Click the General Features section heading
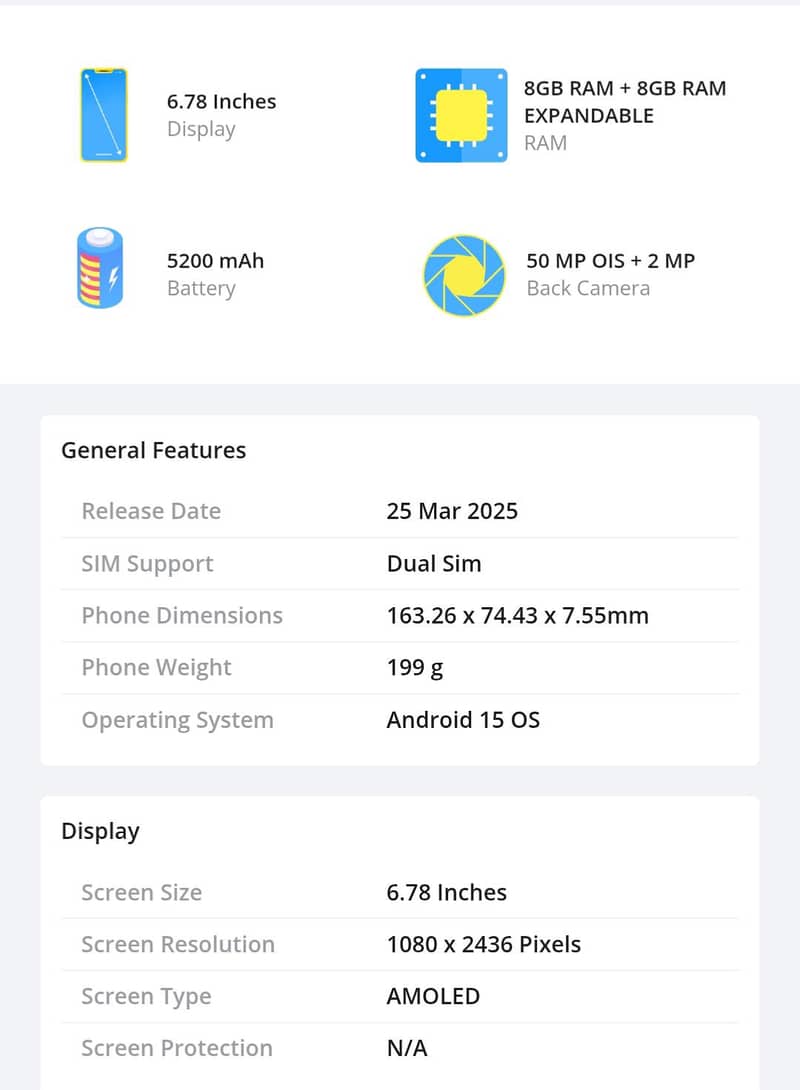This screenshot has height=1090, width=800. [x=153, y=451]
